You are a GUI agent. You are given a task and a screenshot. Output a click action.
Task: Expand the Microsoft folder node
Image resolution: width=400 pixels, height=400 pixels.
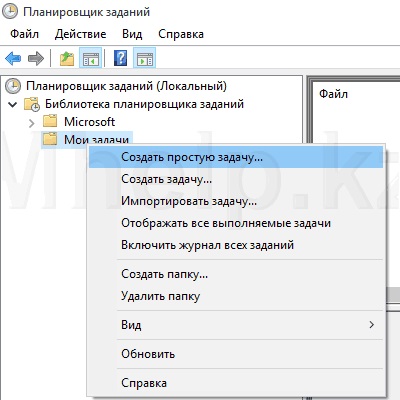pos(31,123)
